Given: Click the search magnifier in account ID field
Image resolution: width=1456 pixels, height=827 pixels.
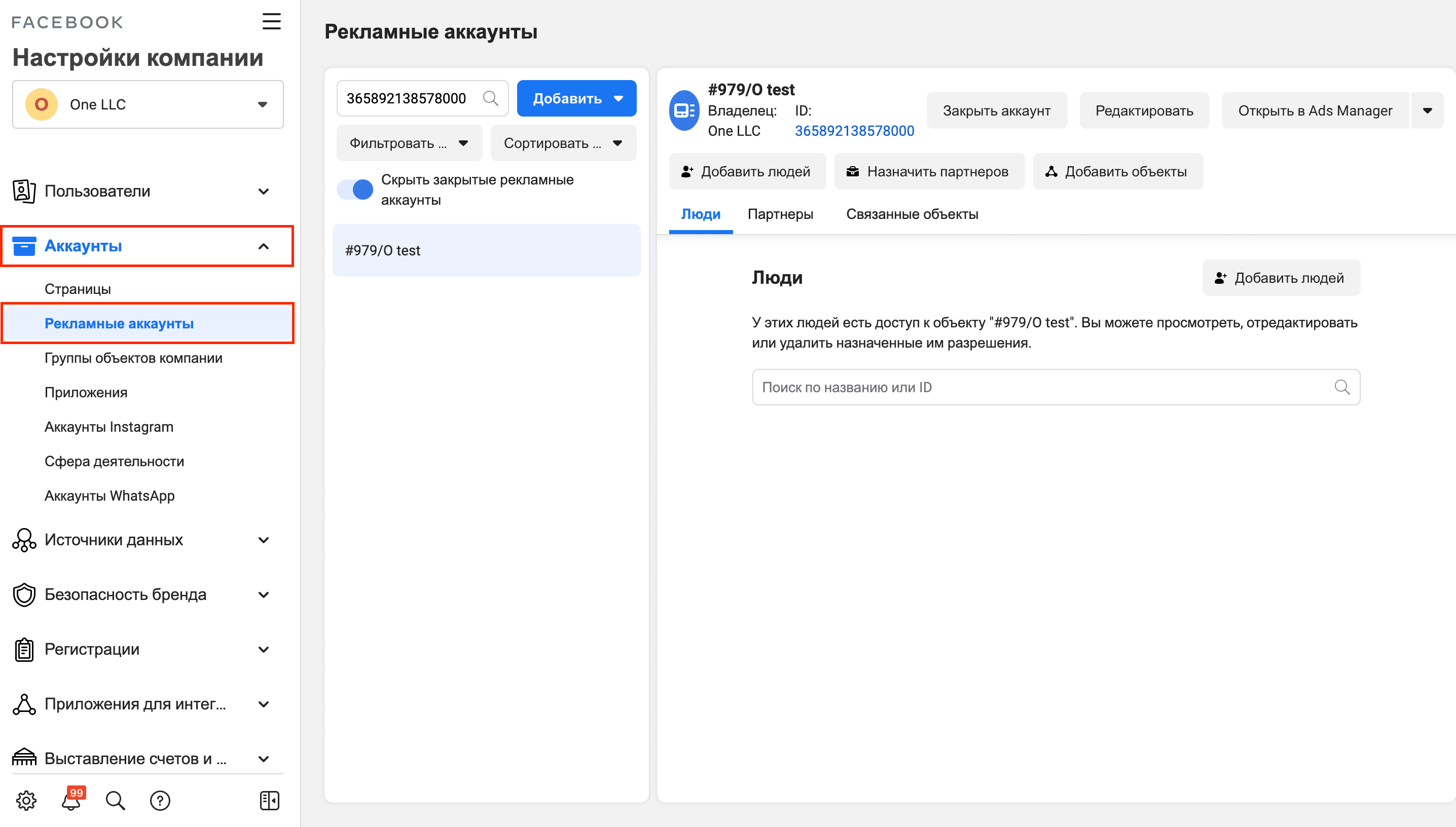Looking at the screenshot, I should click(x=490, y=98).
